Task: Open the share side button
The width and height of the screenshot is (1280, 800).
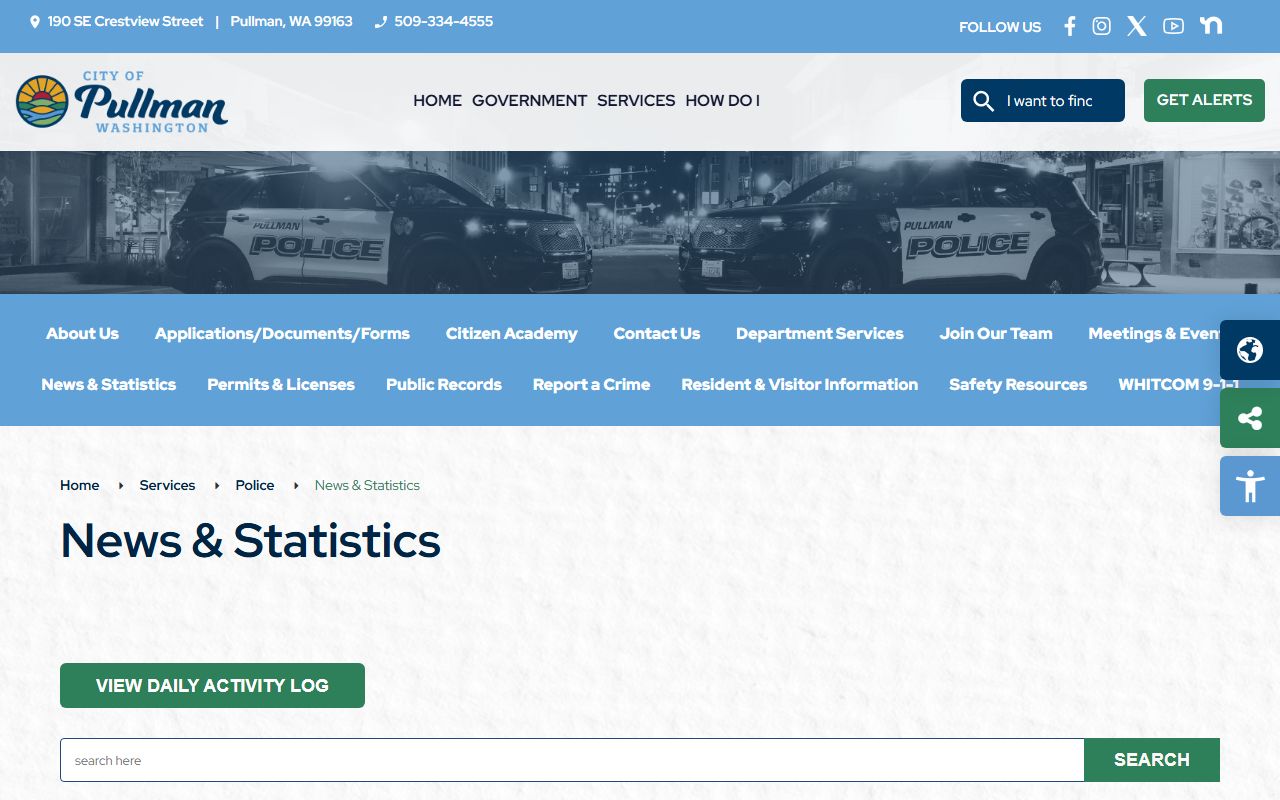Action: coord(1250,418)
